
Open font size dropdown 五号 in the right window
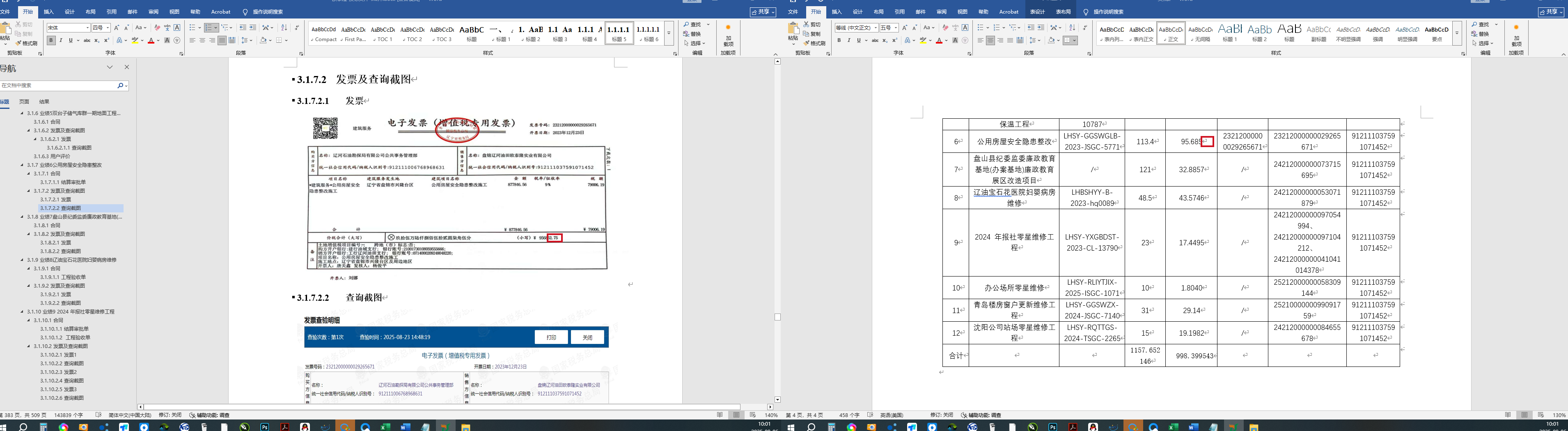click(x=896, y=28)
